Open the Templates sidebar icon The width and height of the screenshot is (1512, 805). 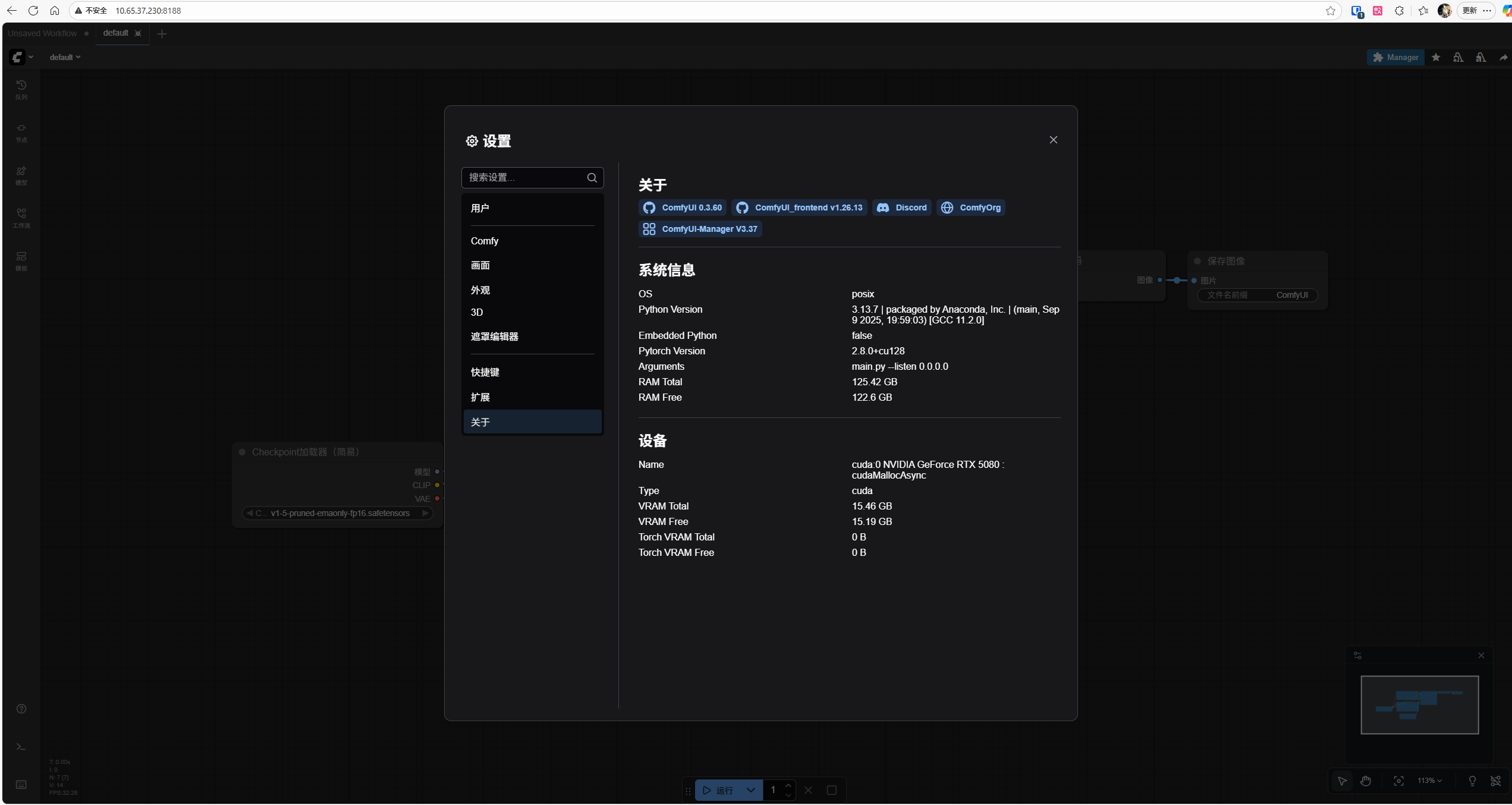pos(21,260)
